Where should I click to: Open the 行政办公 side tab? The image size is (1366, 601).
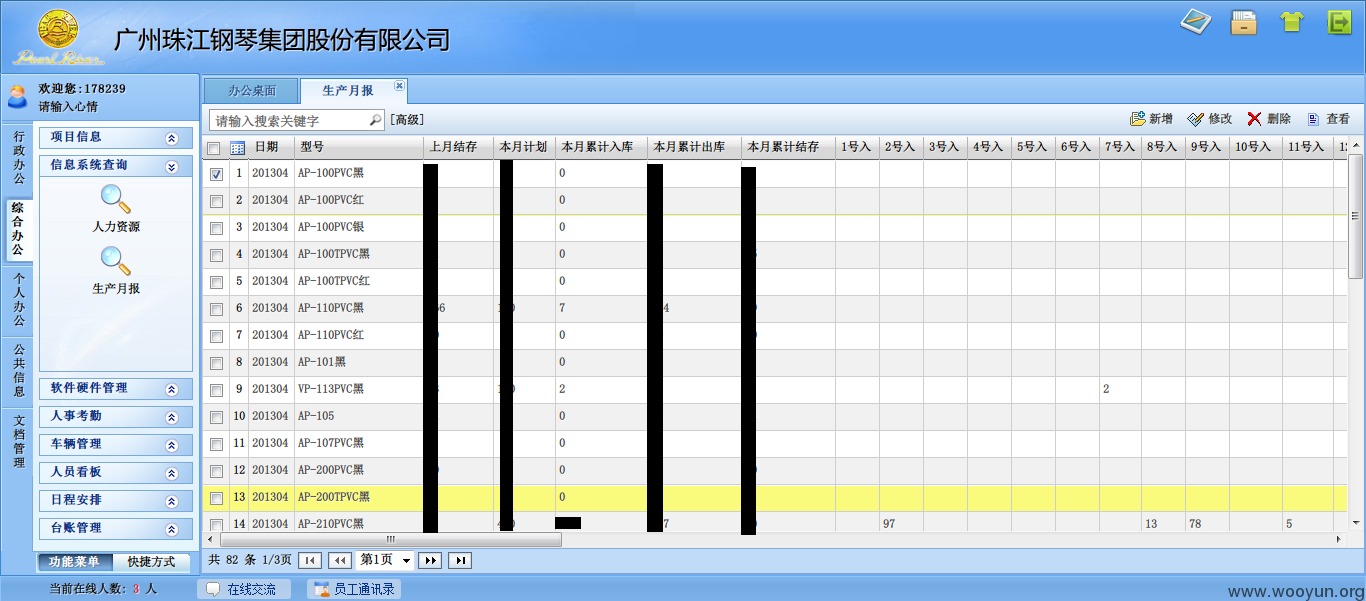tap(18, 157)
